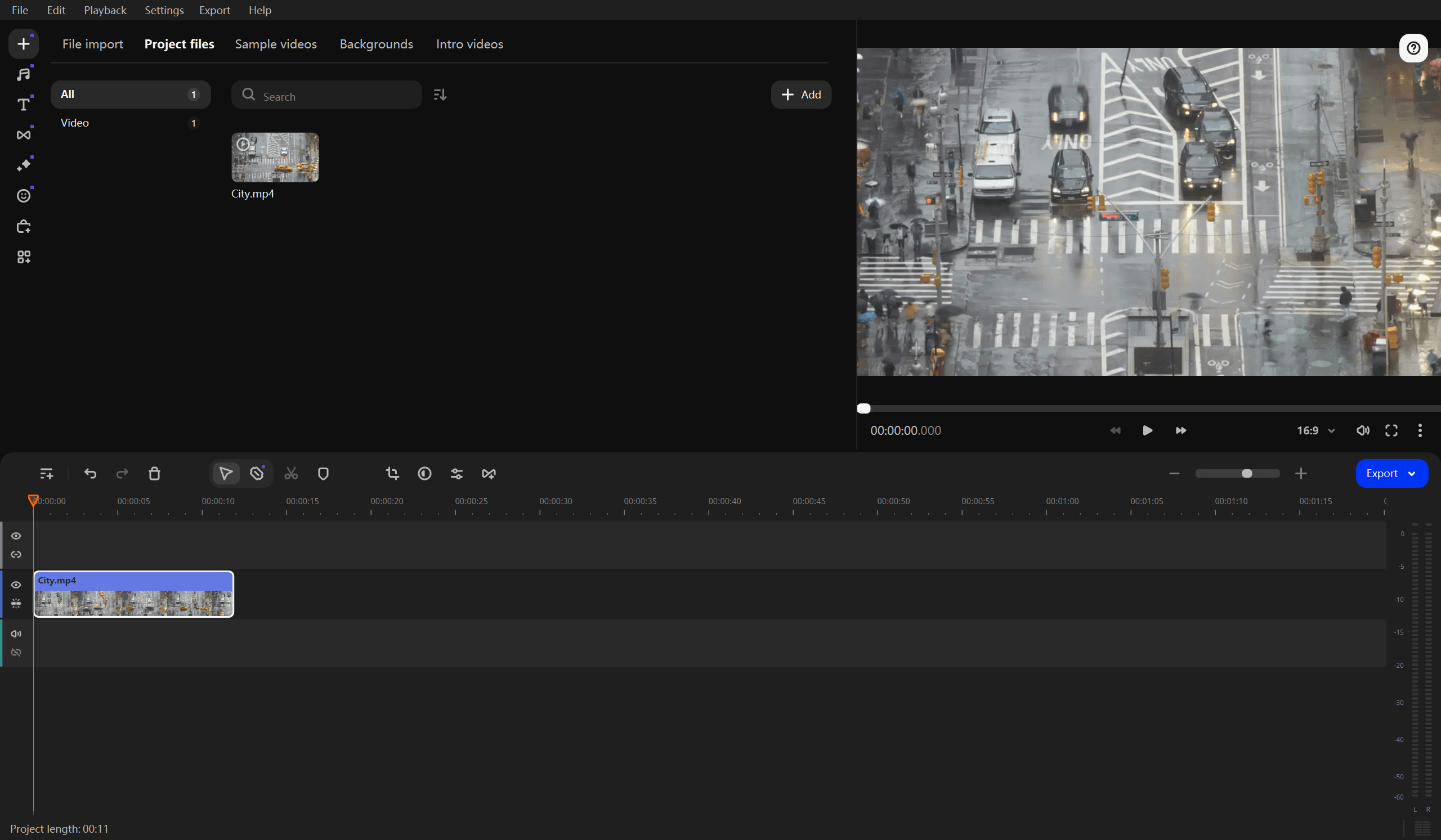The width and height of the screenshot is (1441, 840).
Task: Mute the audio track speaker icon
Action: click(x=16, y=633)
